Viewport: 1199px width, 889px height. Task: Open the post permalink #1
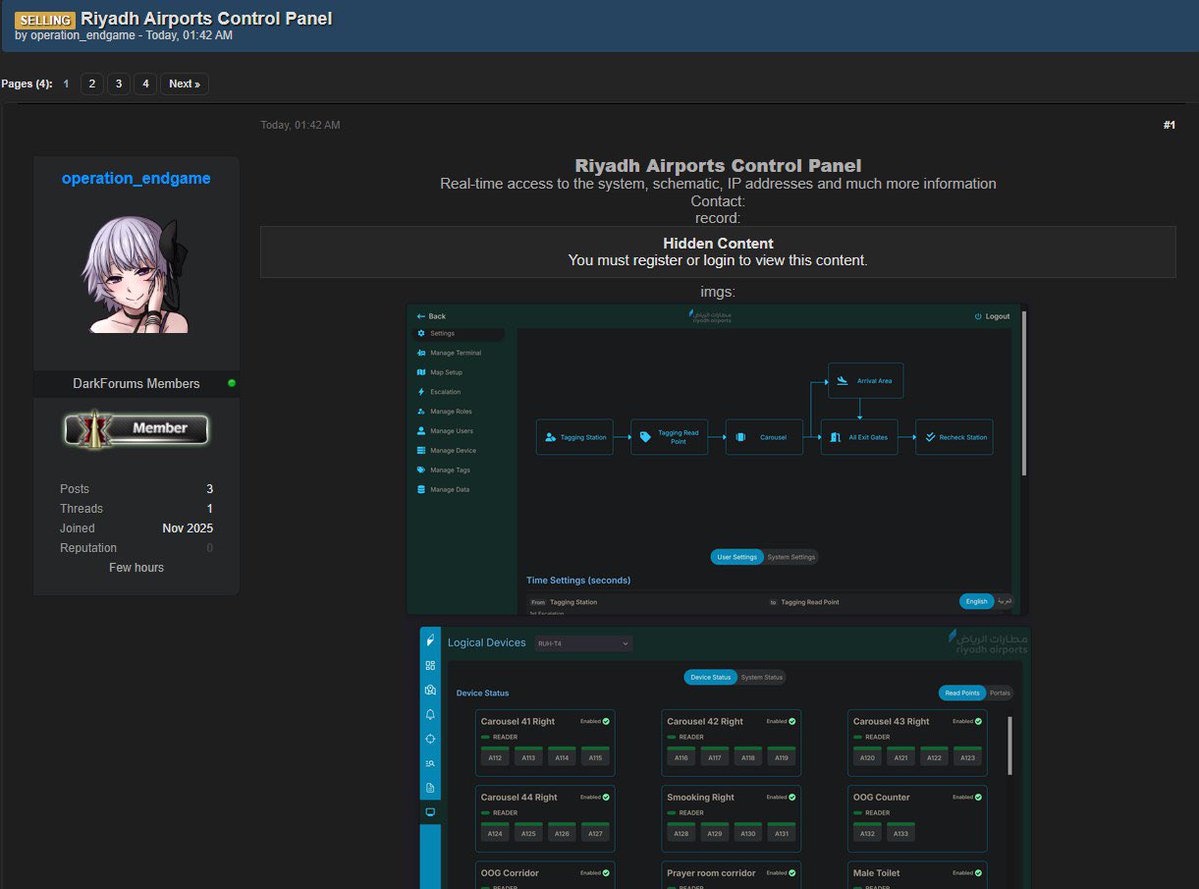(x=1169, y=125)
